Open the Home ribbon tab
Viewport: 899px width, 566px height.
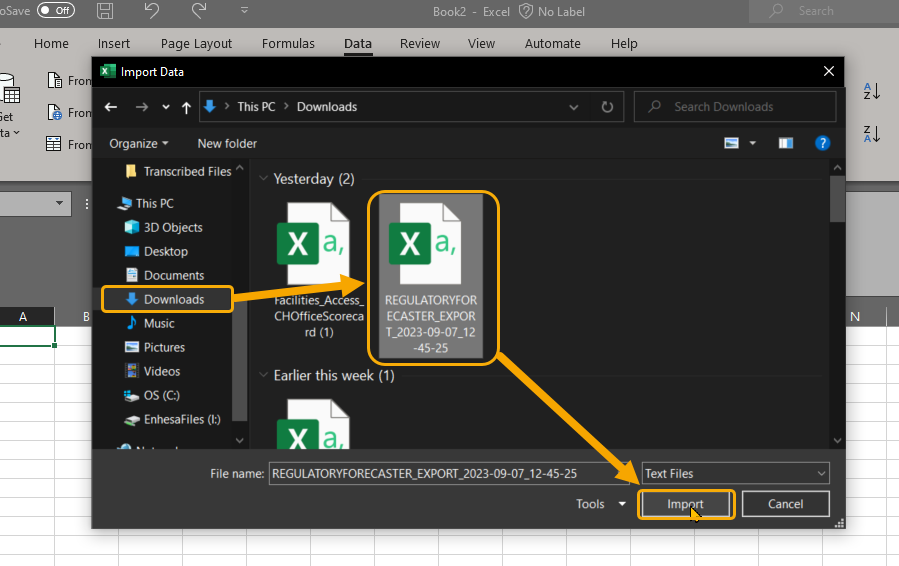coord(51,44)
